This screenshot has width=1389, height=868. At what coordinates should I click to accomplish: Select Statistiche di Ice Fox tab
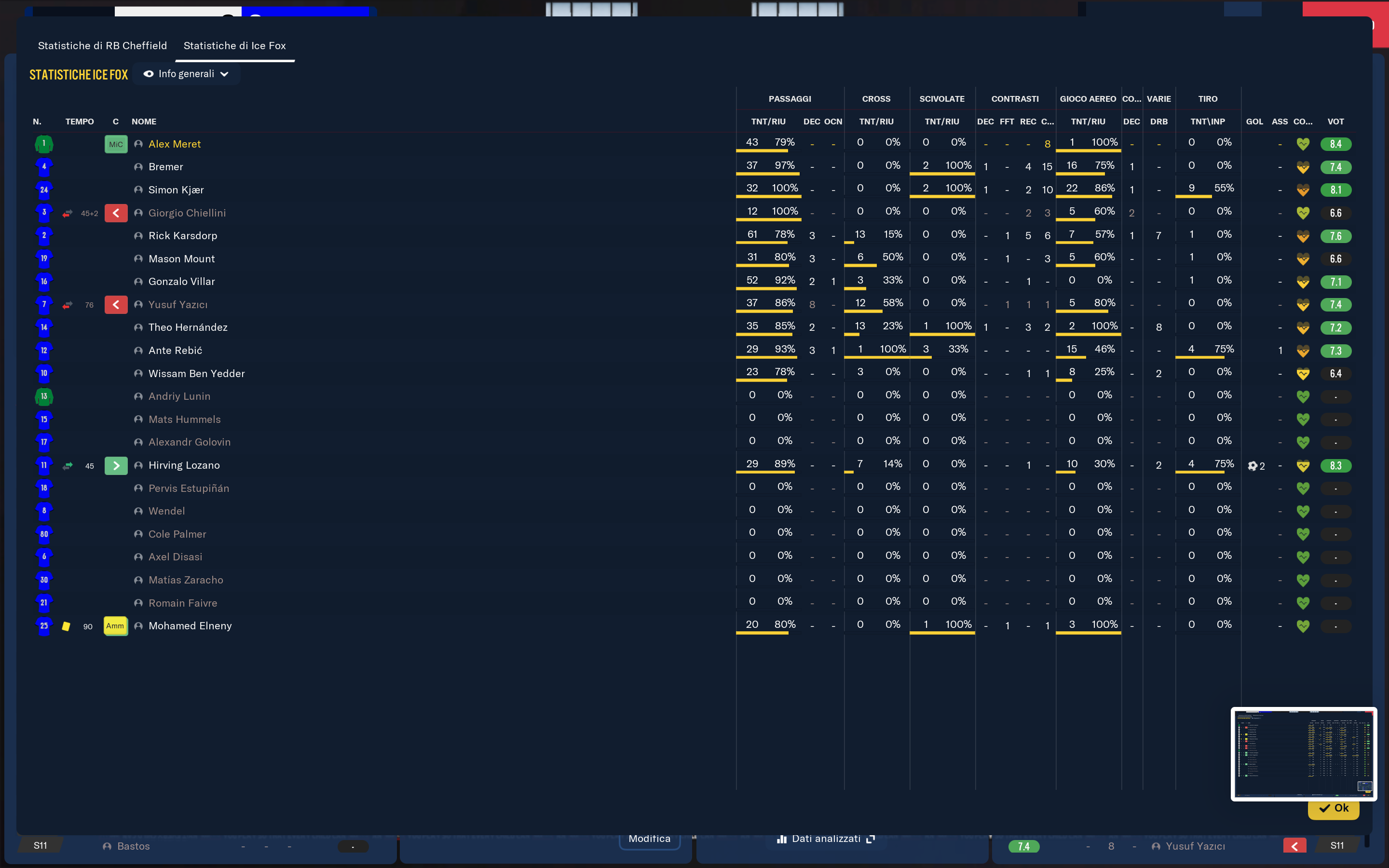pyautogui.click(x=234, y=46)
